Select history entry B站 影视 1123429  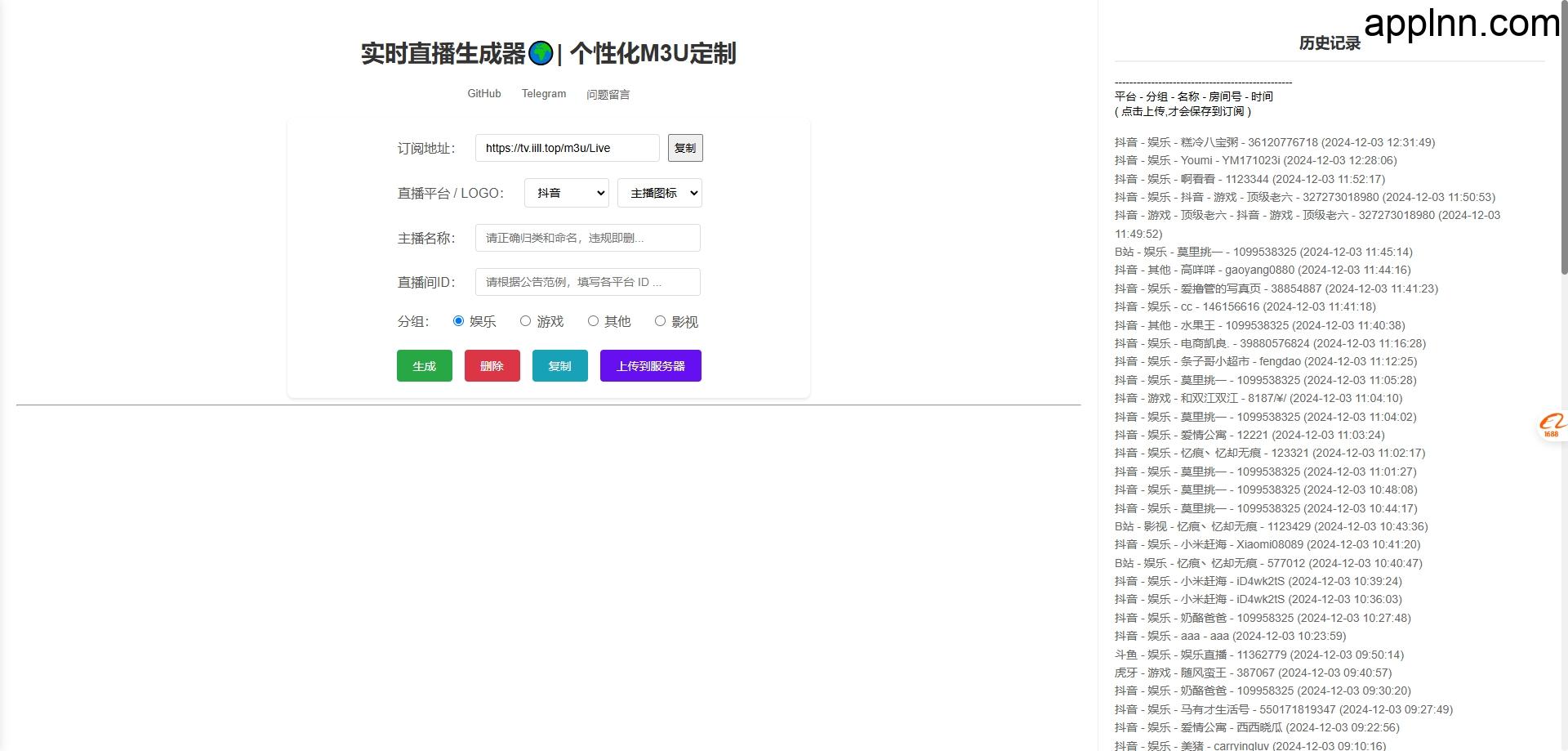(1272, 526)
